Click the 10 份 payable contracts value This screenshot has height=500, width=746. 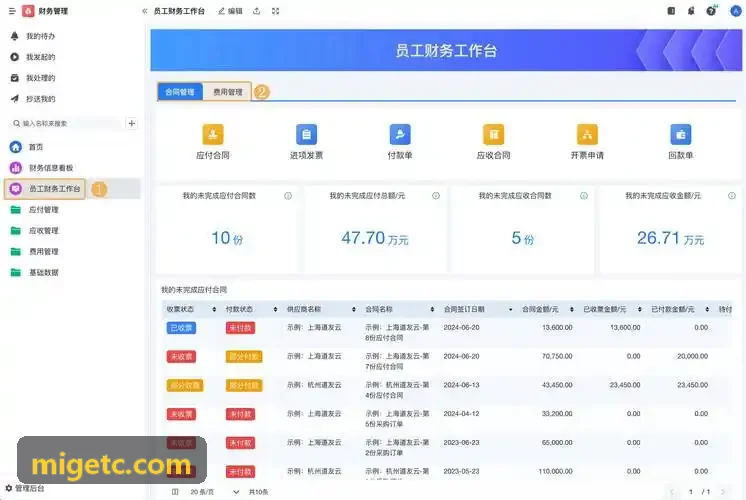[227, 238]
